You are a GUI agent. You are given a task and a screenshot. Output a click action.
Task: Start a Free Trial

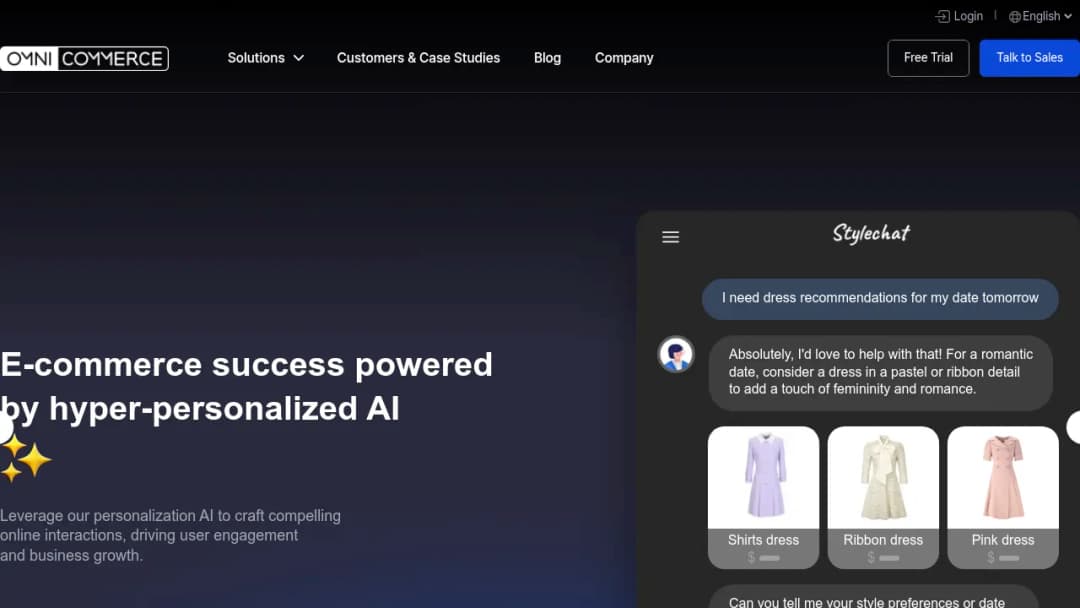coord(928,58)
